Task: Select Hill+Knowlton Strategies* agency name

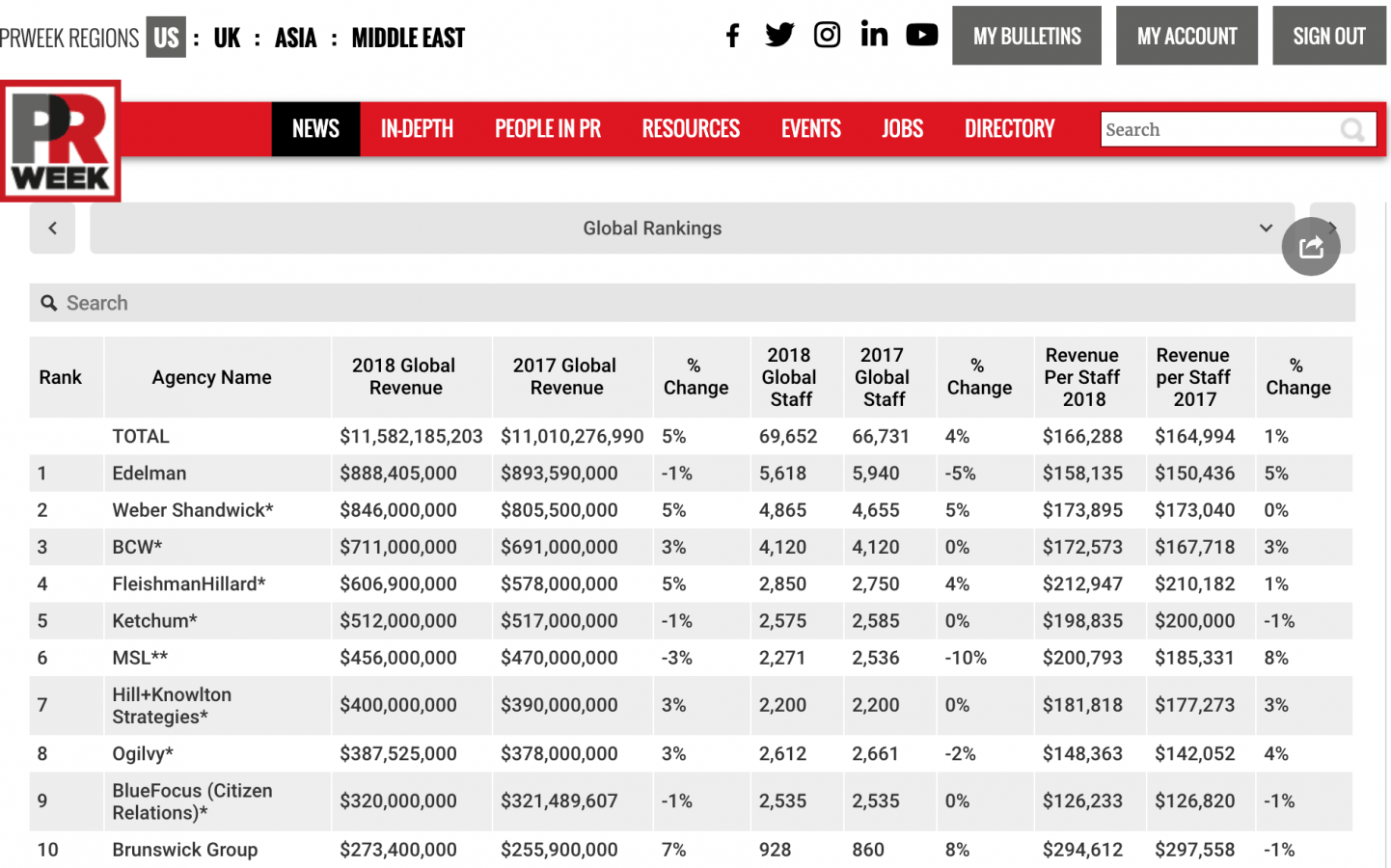Action: (x=172, y=706)
